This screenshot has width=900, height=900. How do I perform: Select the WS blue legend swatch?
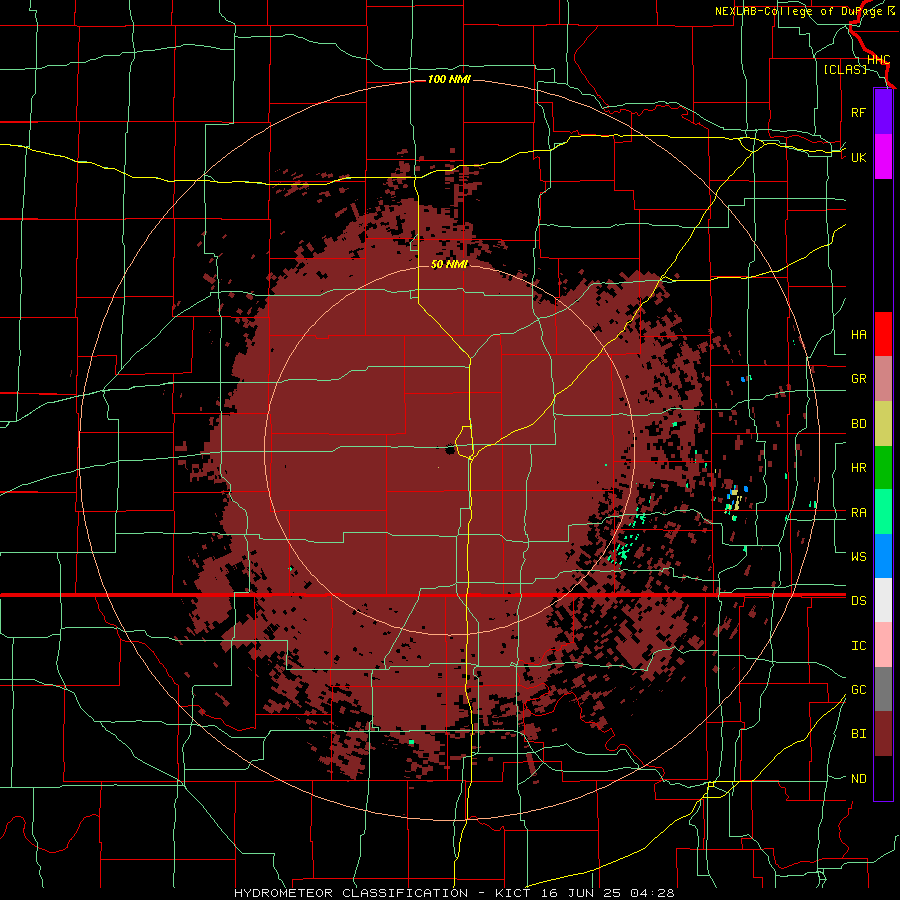[x=883, y=556]
